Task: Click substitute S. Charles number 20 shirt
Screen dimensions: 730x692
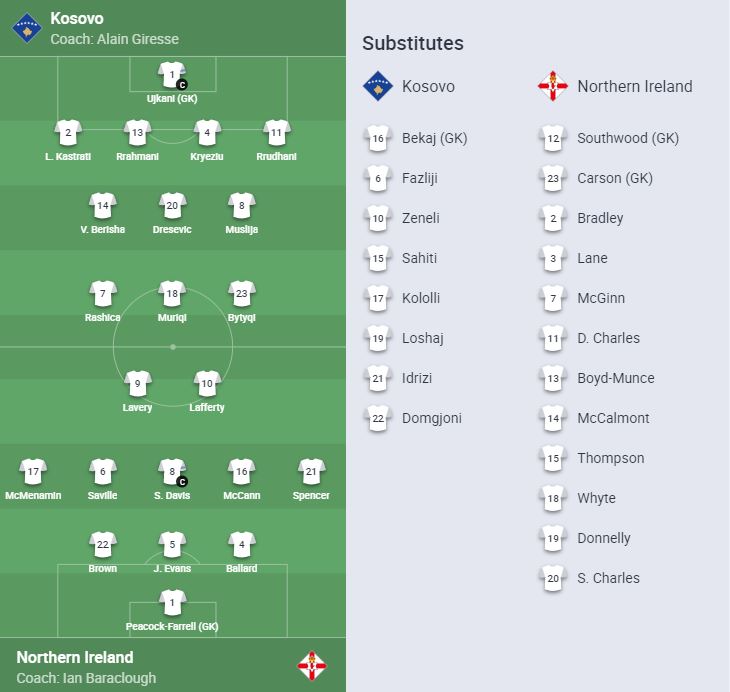Action: pyautogui.click(x=552, y=578)
